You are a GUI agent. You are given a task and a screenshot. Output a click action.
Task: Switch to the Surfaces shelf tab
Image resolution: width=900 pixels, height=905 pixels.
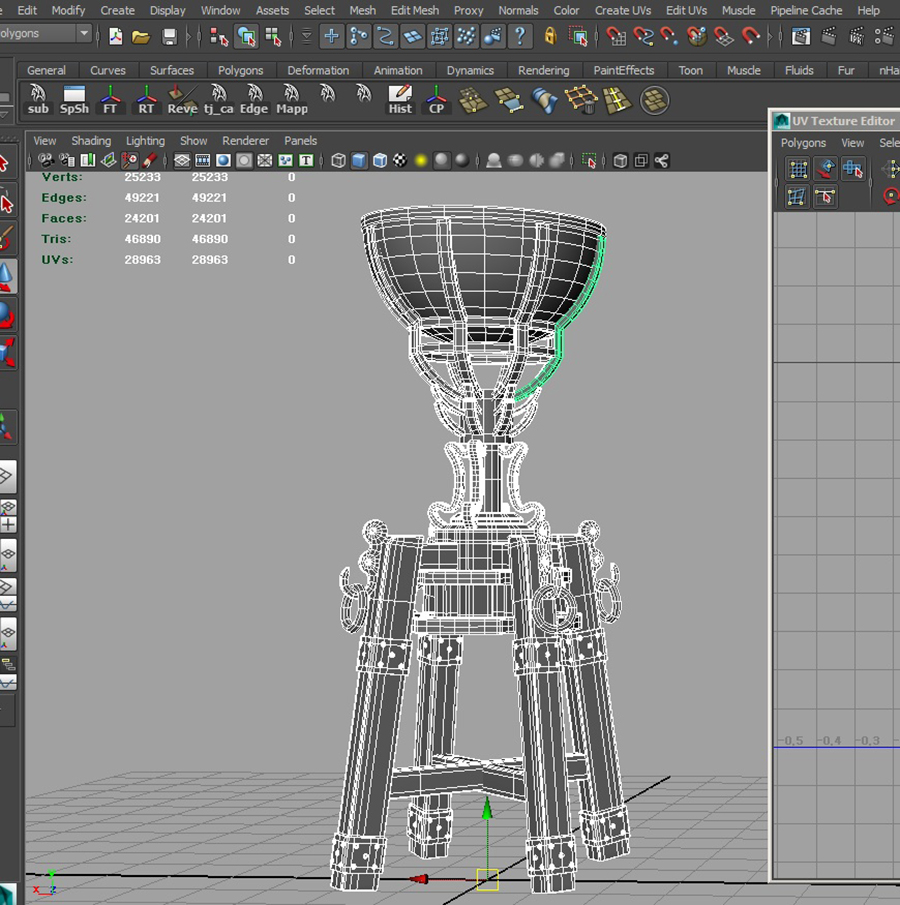click(x=171, y=70)
